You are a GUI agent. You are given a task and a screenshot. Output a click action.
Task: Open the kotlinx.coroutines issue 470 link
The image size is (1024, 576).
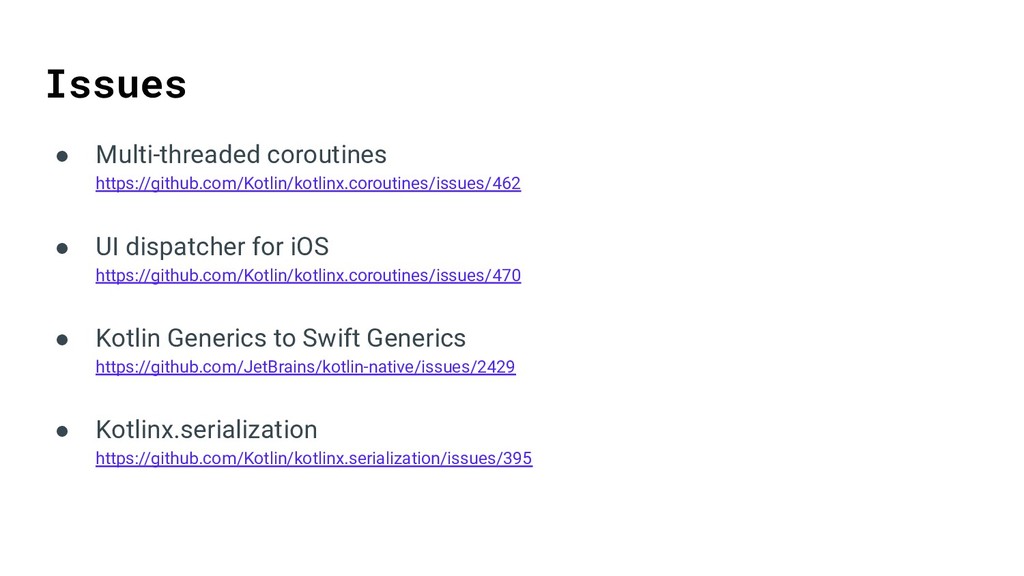point(308,276)
